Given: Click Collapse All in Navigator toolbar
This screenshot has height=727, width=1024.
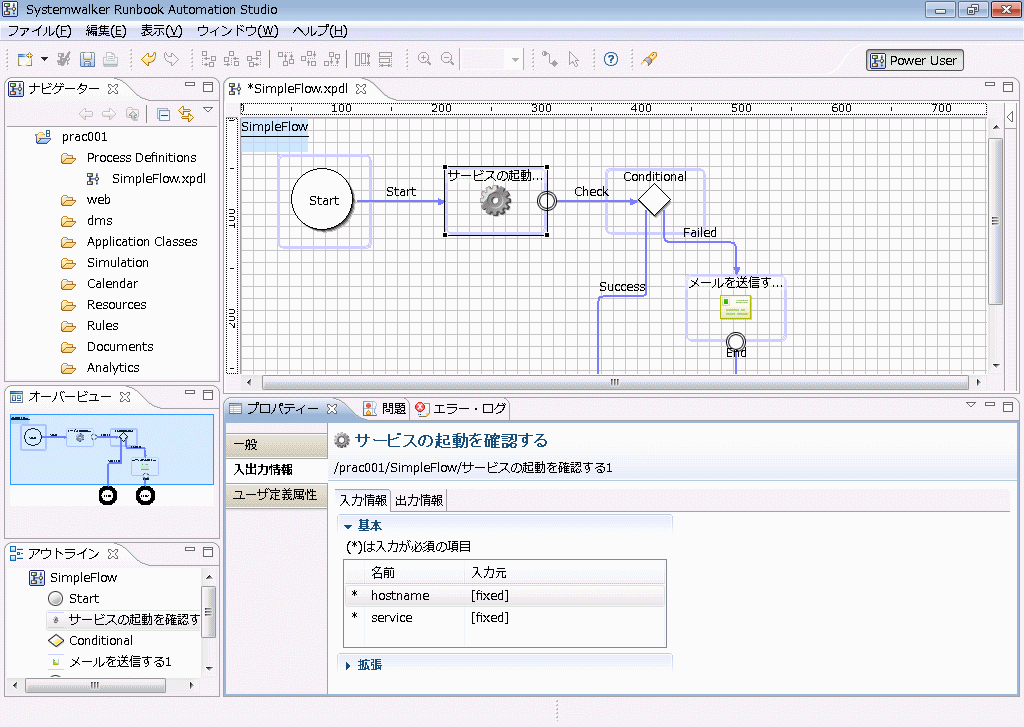Looking at the screenshot, I should (163, 114).
